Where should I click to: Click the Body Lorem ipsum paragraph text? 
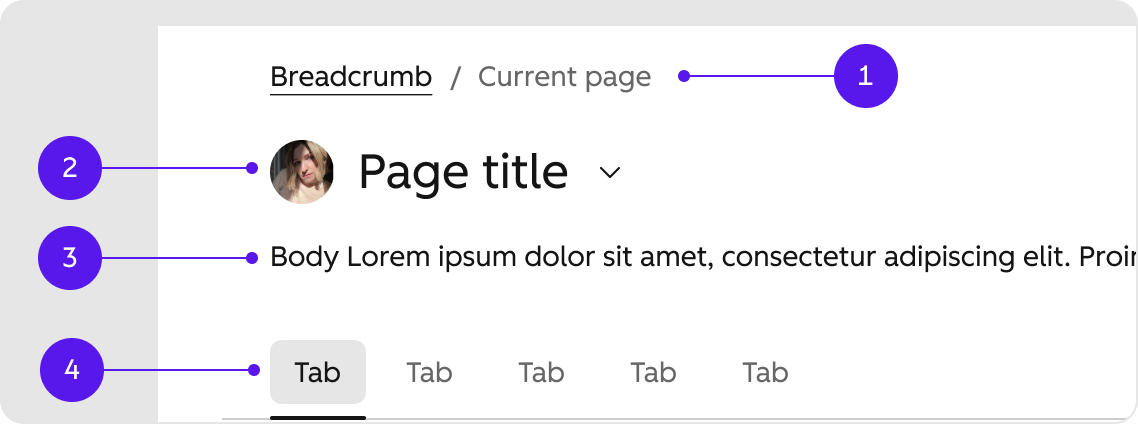tap(703, 258)
